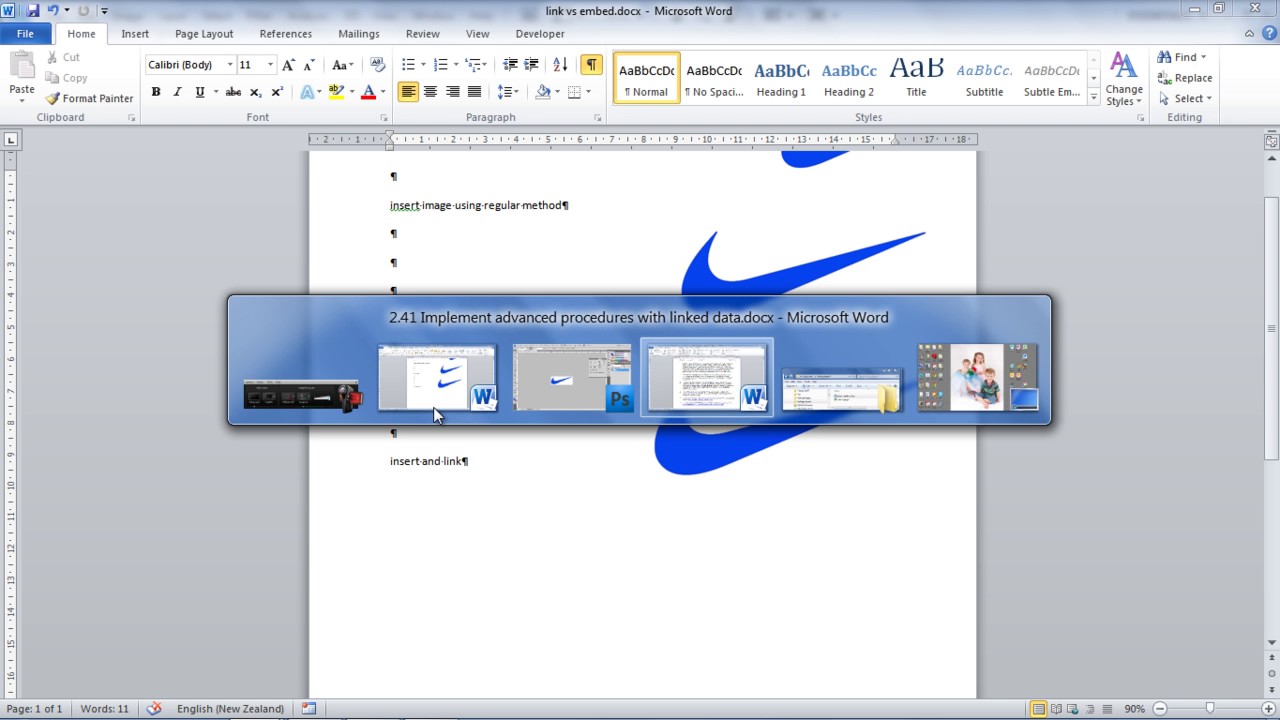The width and height of the screenshot is (1280, 720).
Task: Click the zoom slider handle
Action: (1209, 709)
